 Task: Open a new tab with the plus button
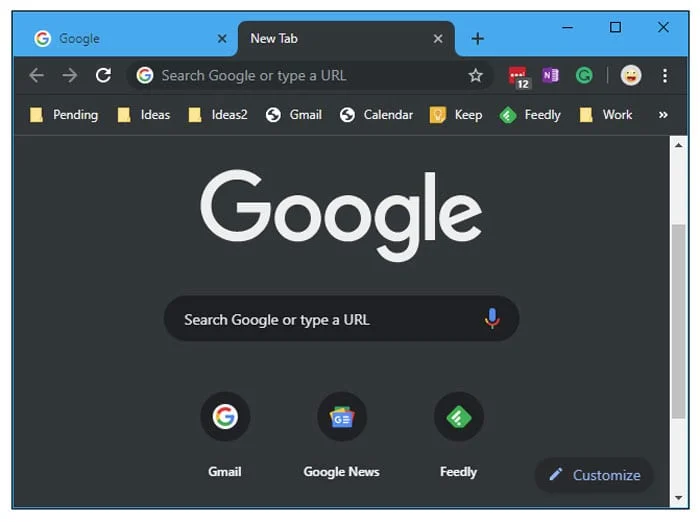(x=477, y=38)
